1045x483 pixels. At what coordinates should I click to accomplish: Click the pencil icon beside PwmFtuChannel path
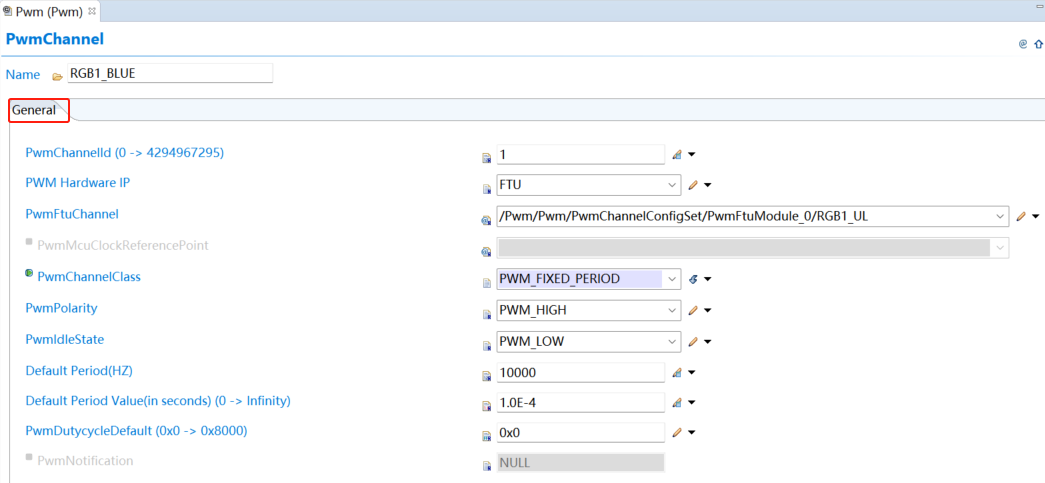coord(1021,216)
